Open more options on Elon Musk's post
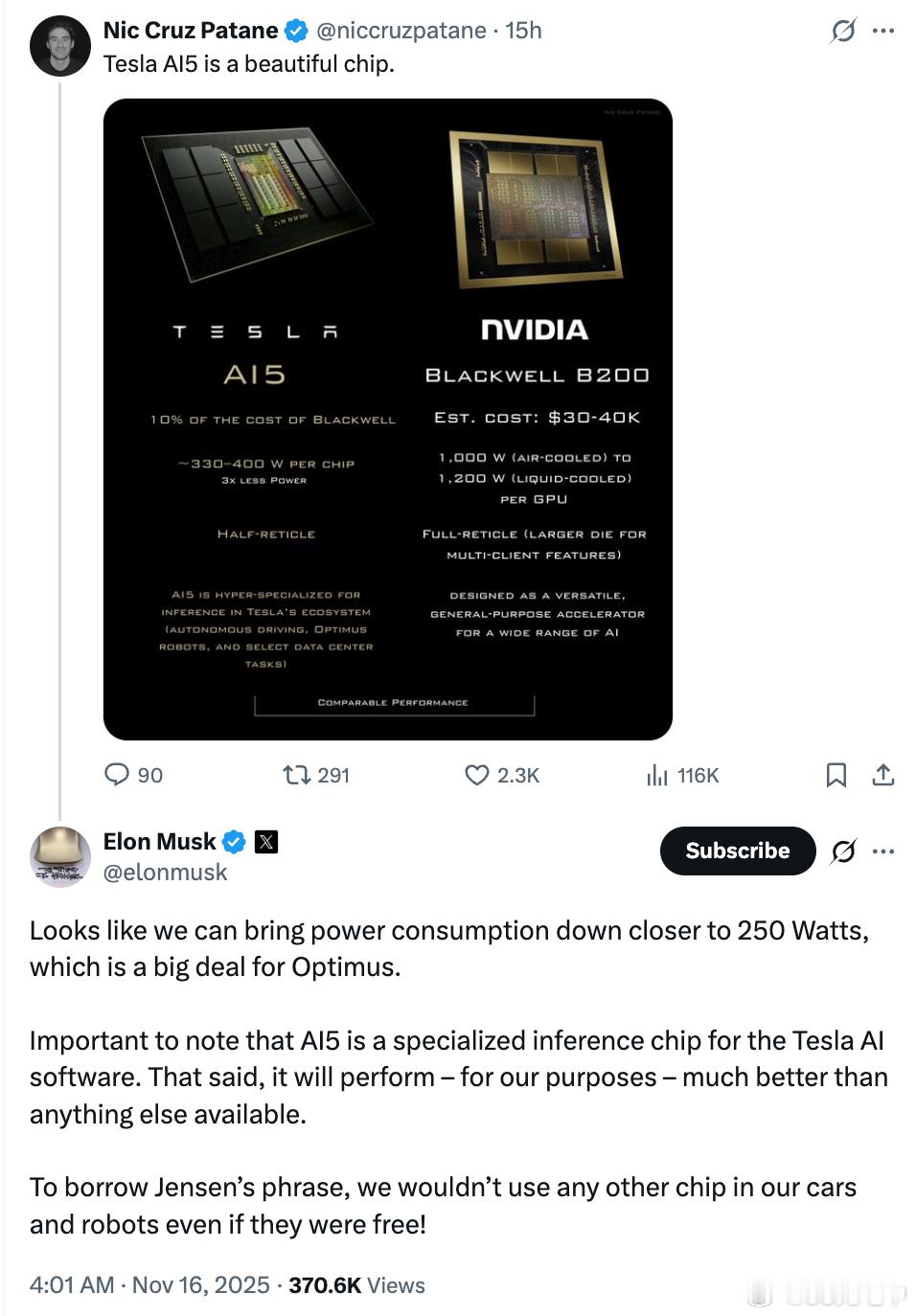The image size is (916, 1316). [x=883, y=851]
